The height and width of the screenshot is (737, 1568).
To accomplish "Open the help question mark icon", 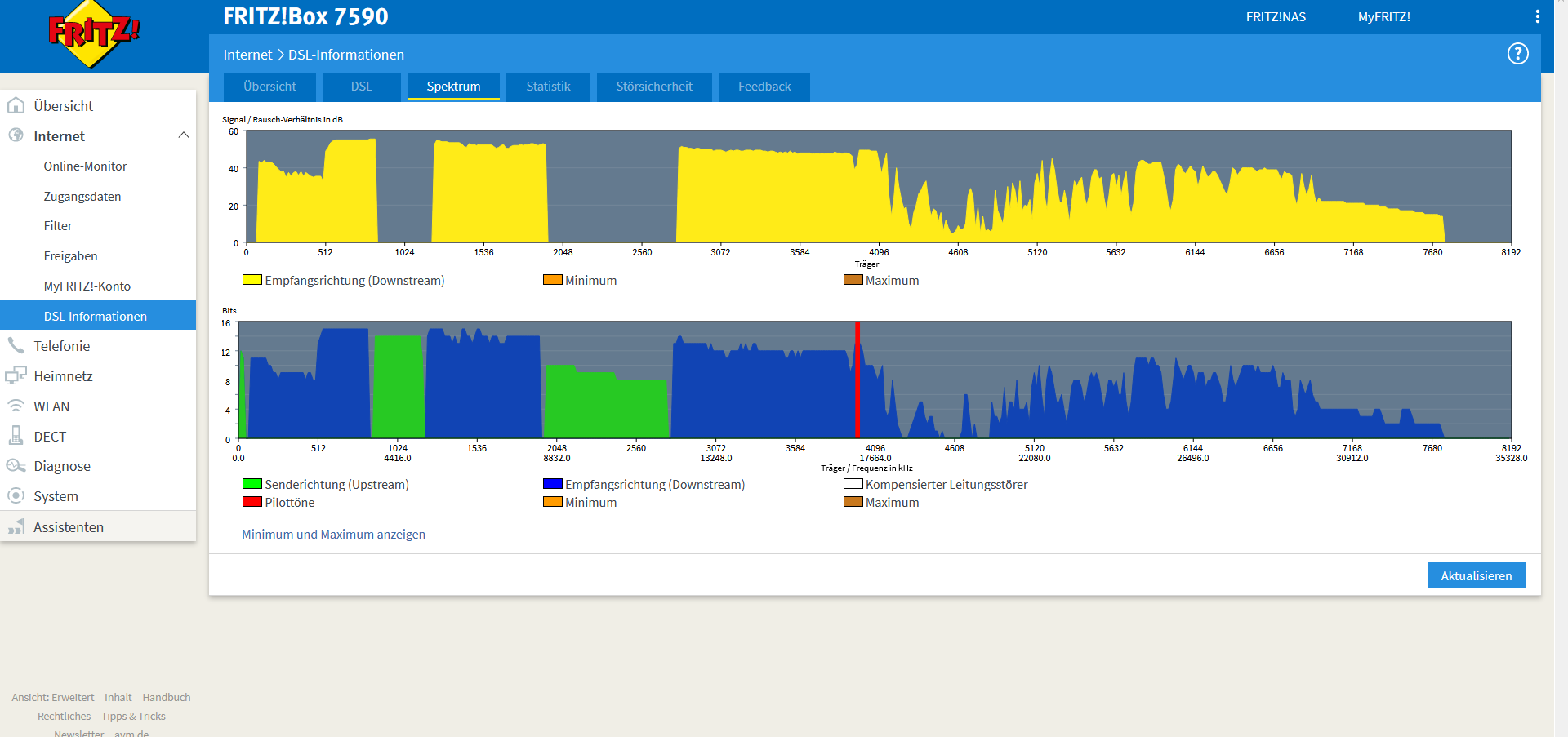I will (1517, 54).
